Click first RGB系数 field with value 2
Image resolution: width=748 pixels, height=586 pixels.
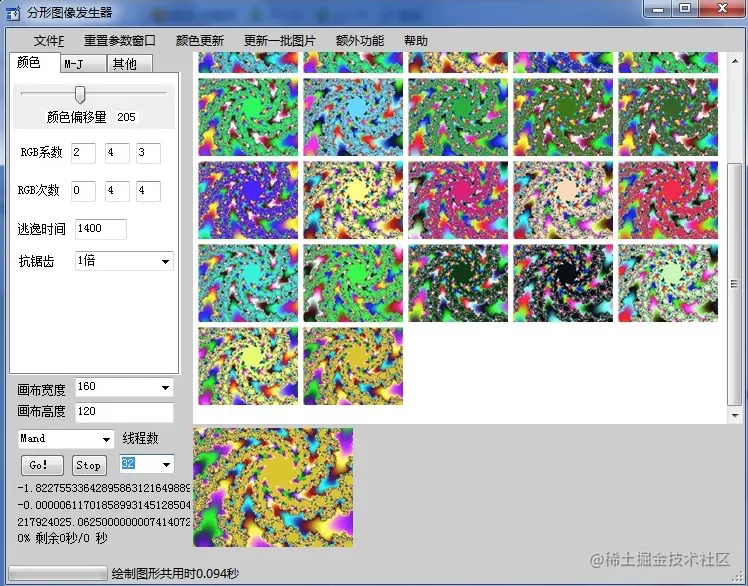83,153
